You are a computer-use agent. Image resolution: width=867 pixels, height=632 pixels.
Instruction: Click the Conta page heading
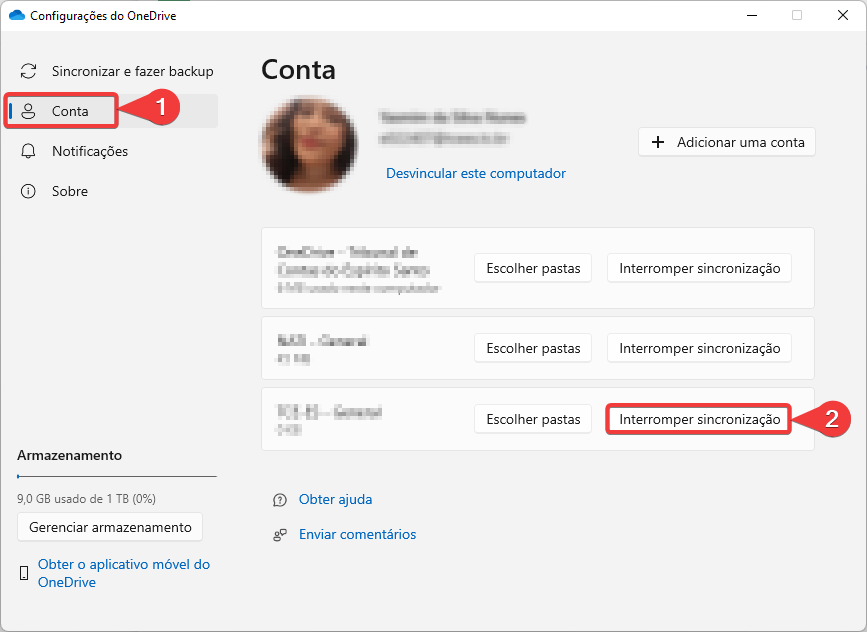(x=299, y=70)
